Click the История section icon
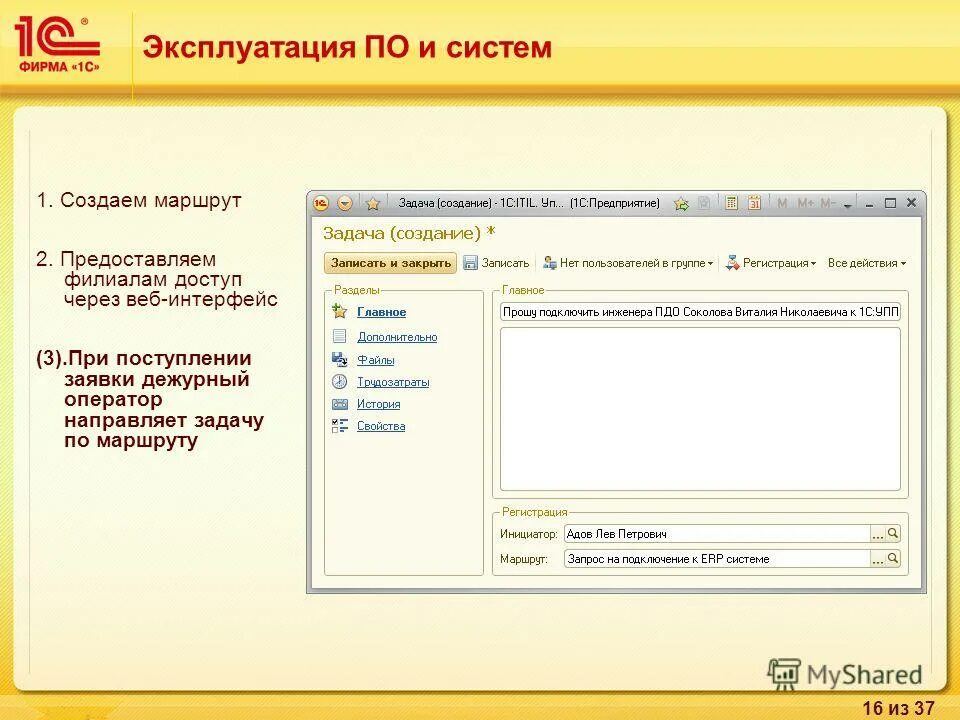This screenshot has height=720, width=960. click(339, 404)
